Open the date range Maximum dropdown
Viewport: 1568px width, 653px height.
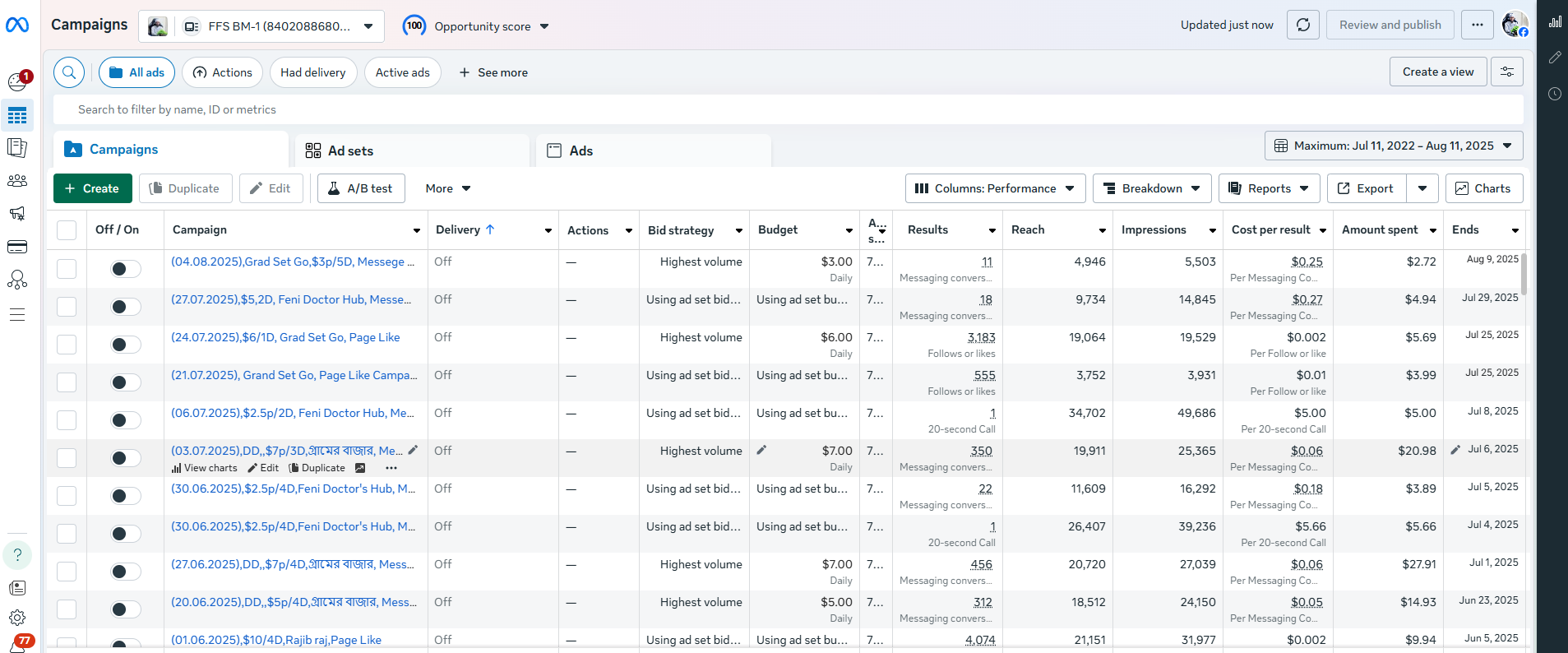tap(1393, 146)
